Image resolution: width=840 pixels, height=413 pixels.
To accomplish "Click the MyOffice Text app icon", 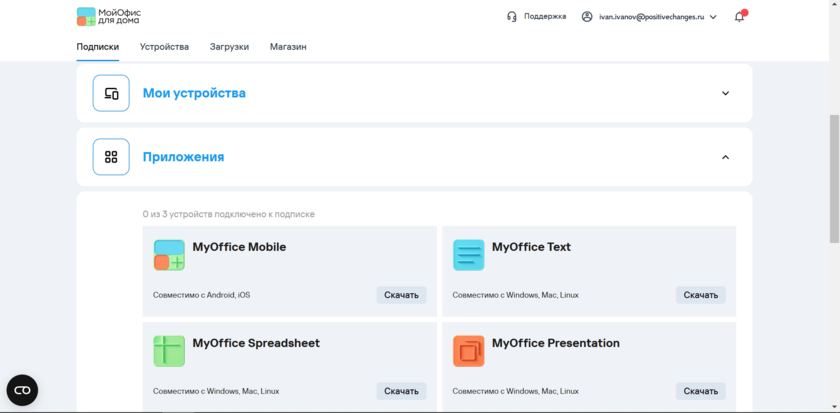I will 468,255.
